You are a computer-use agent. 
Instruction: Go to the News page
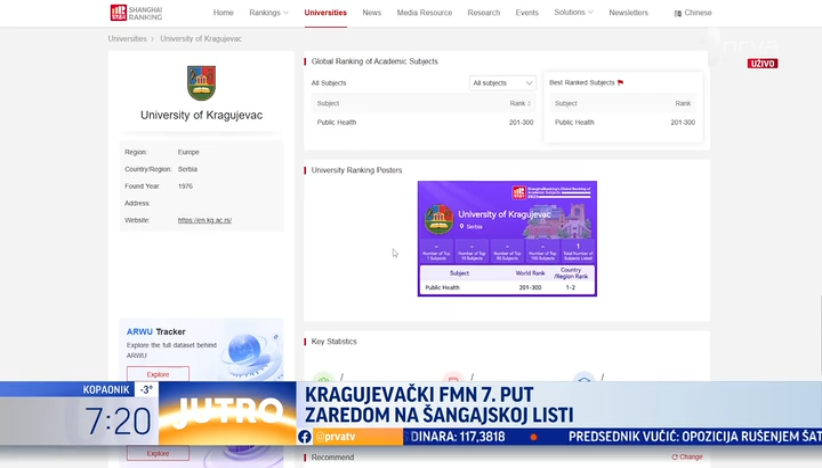pos(372,13)
